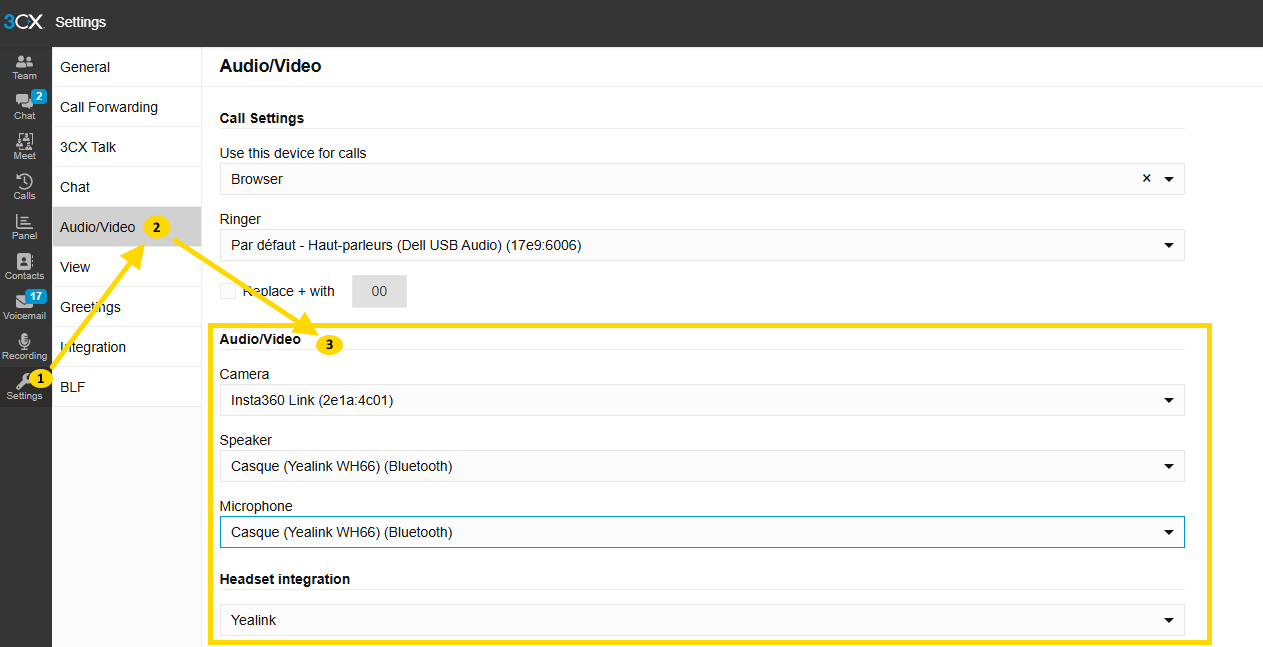
Task: Click the Ringer label
Action: 240,219
